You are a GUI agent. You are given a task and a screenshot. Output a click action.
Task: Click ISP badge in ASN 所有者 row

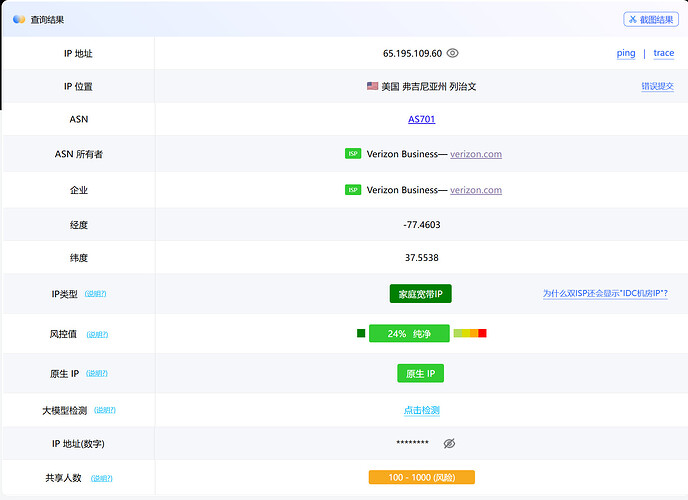point(353,154)
